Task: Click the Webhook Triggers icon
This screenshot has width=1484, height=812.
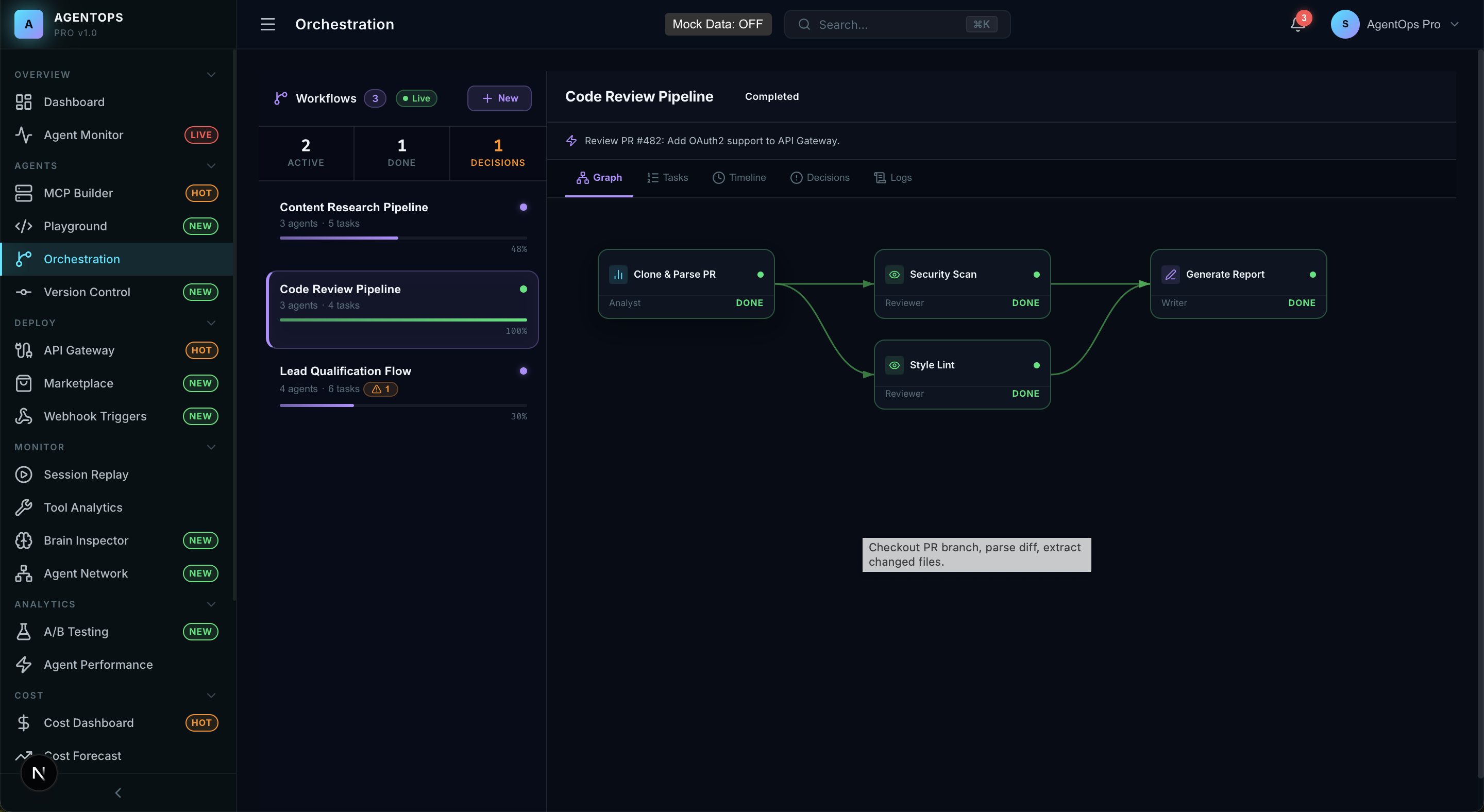Action: click(24, 416)
